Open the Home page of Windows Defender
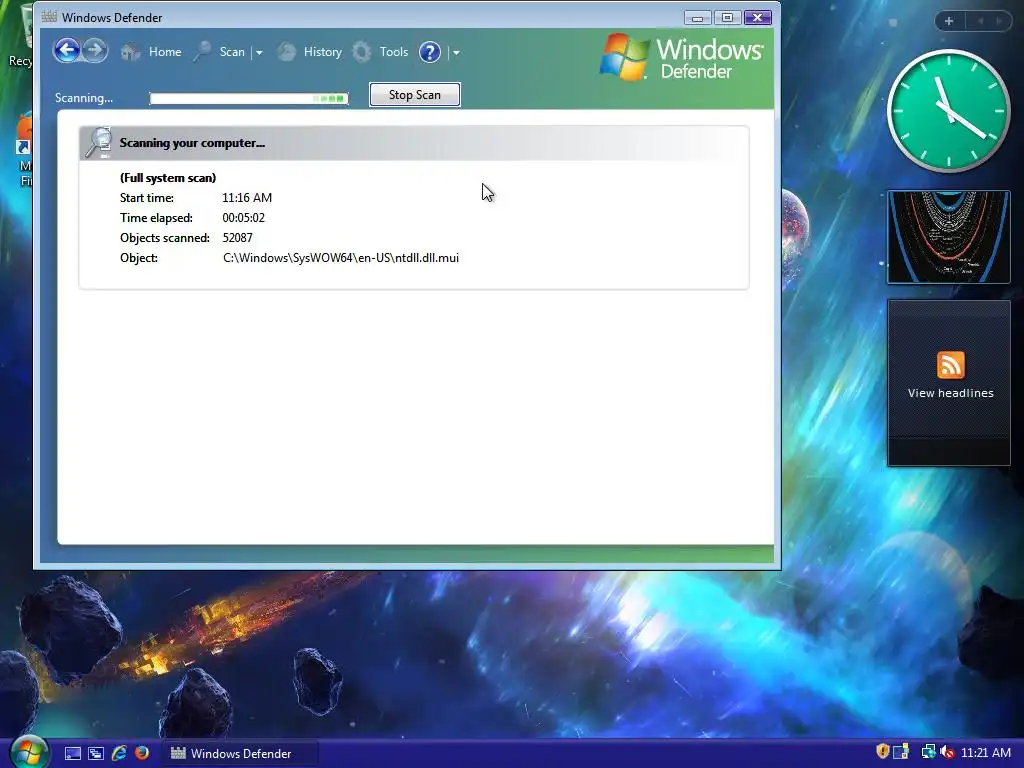 point(152,52)
